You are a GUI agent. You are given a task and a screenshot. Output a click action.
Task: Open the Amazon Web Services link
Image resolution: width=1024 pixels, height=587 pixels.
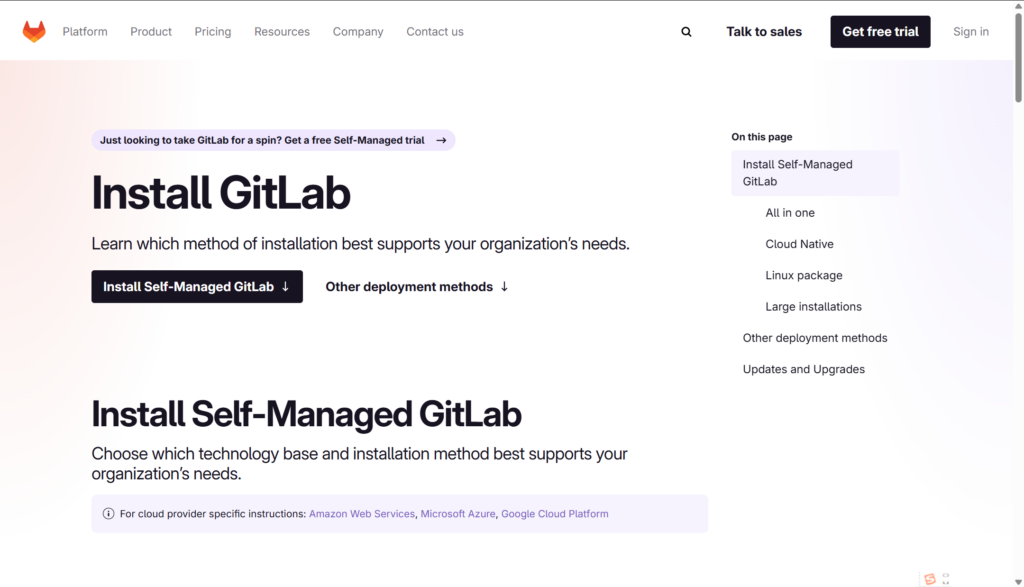pyautogui.click(x=362, y=514)
